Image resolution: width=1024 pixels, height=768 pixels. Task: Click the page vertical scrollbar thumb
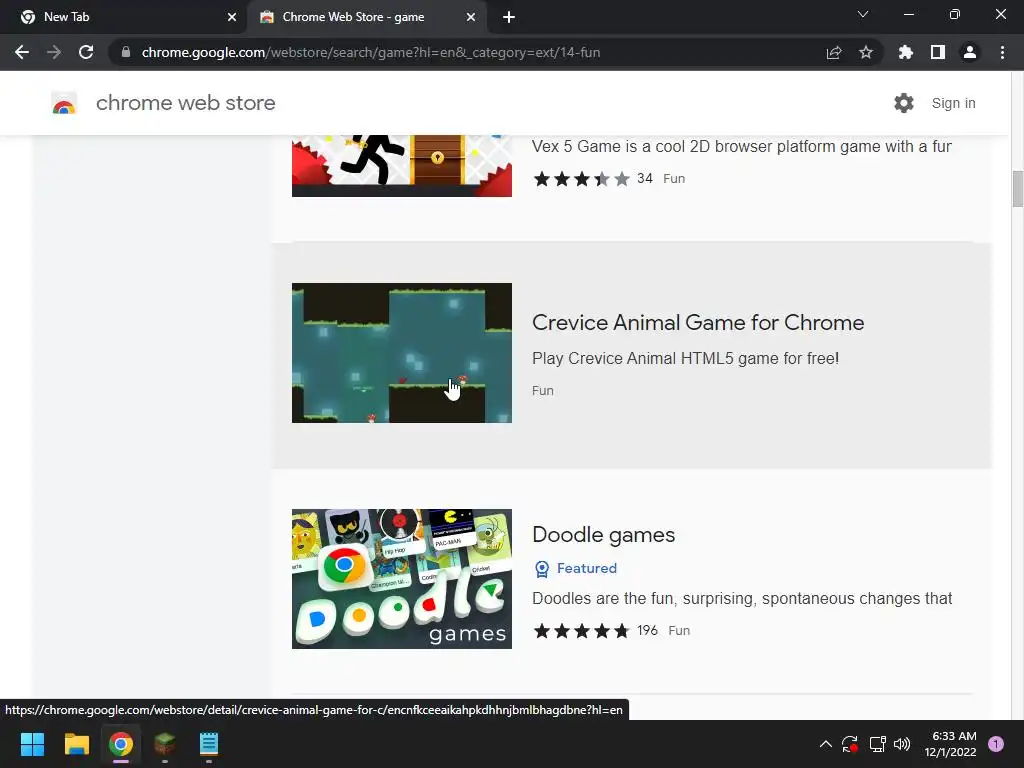point(1017,189)
